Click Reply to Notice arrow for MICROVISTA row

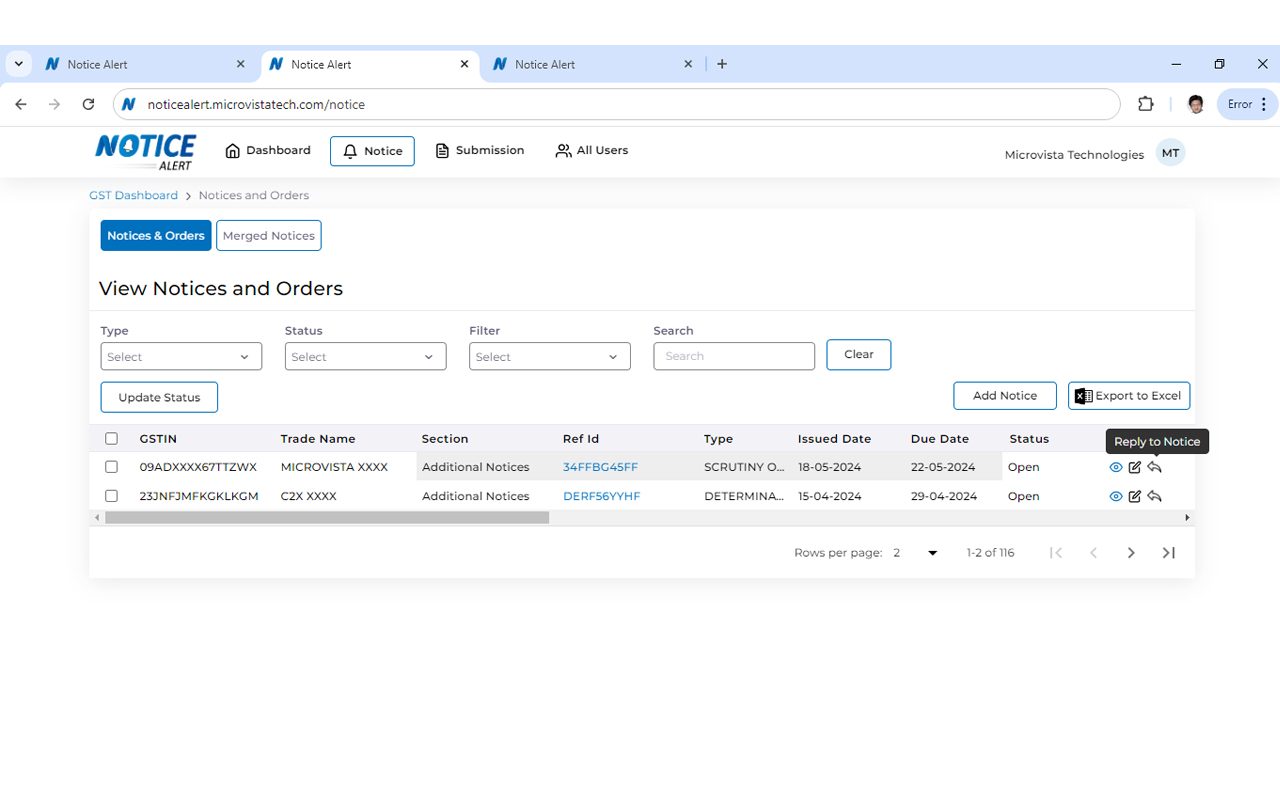click(x=1155, y=467)
